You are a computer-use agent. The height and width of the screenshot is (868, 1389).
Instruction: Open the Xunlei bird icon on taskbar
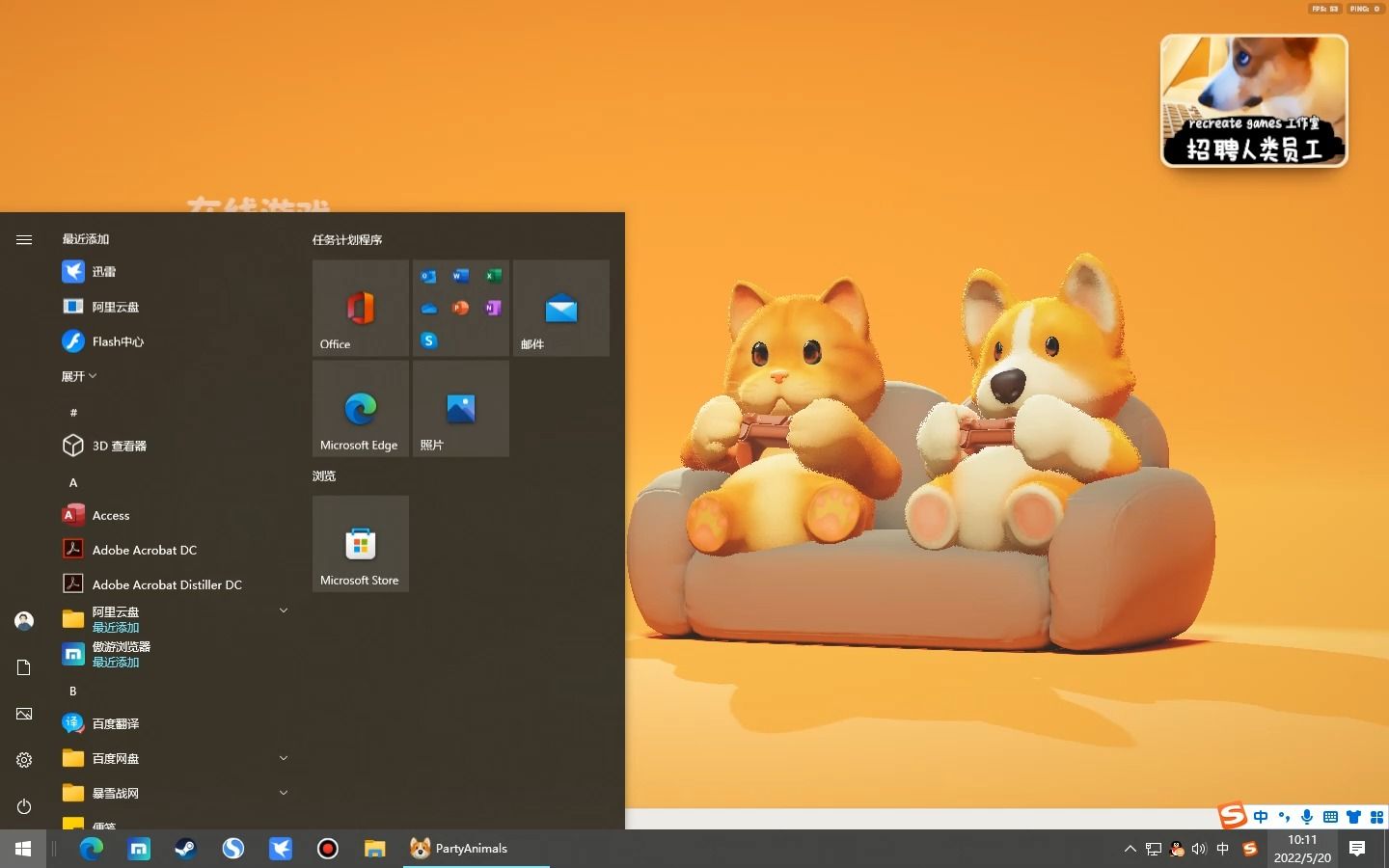click(x=281, y=849)
